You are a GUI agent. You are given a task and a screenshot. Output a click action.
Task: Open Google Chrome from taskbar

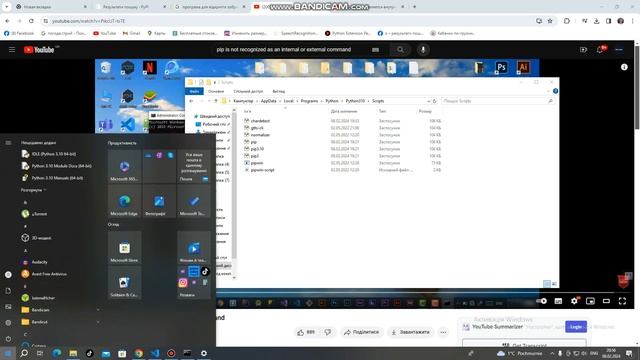click(x=138, y=353)
